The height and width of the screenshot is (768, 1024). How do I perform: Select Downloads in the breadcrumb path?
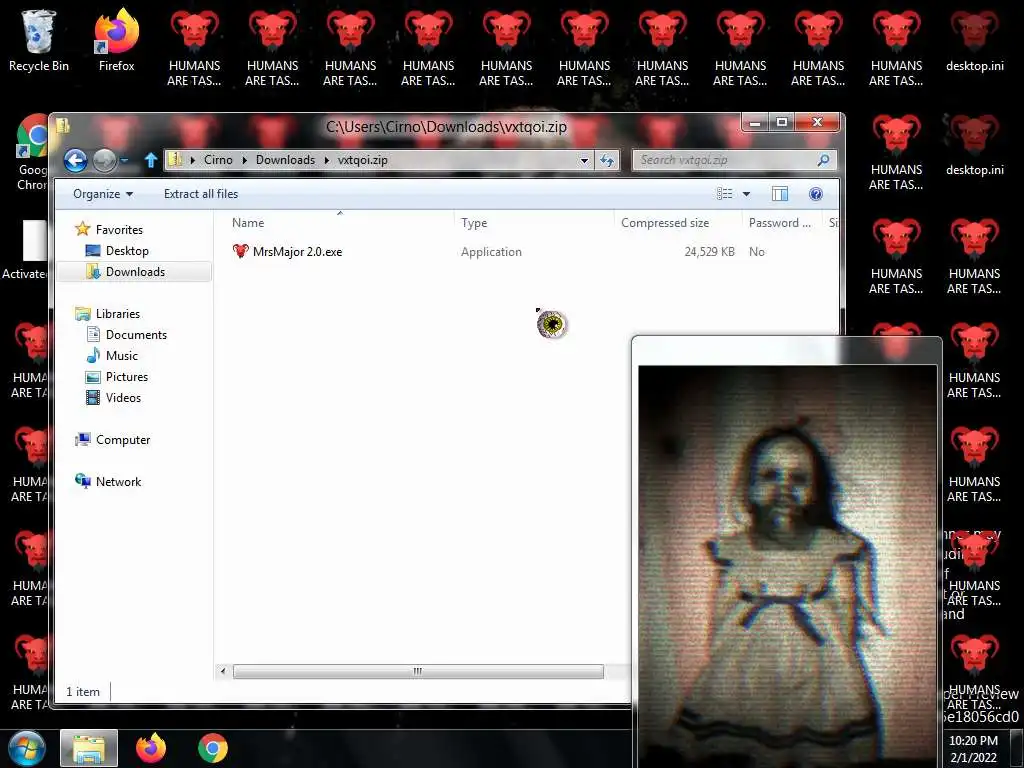point(285,160)
